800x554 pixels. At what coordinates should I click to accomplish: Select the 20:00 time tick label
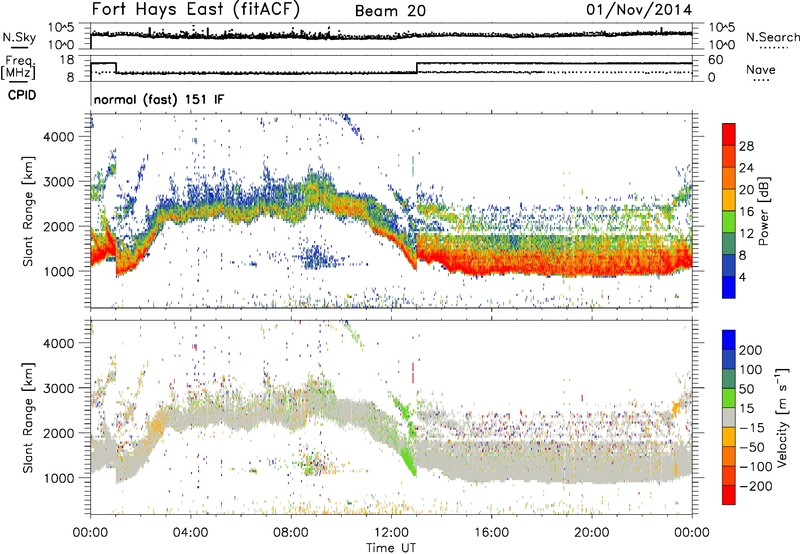click(x=591, y=533)
